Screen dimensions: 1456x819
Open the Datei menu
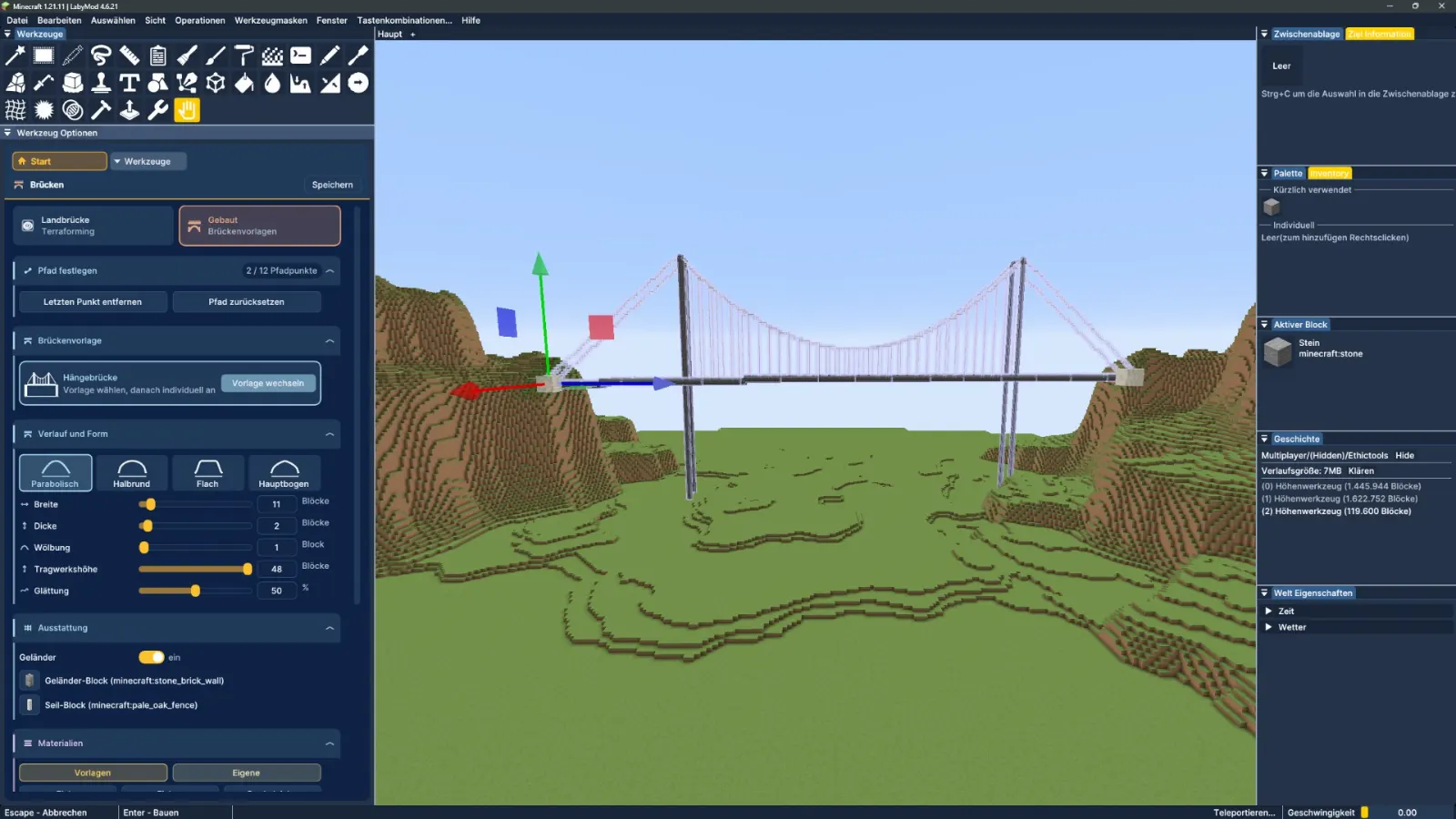pyautogui.click(x=17, y=20)
